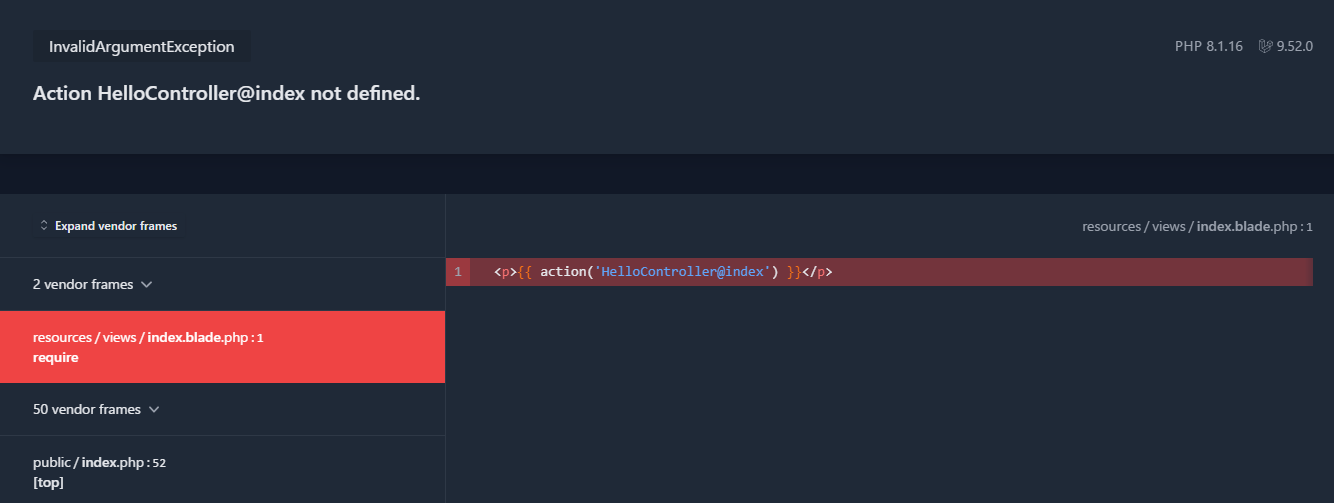
Task: Click the chevron next to 2 vendor frames
Action: pyautogui.click(x=147, y=285)
